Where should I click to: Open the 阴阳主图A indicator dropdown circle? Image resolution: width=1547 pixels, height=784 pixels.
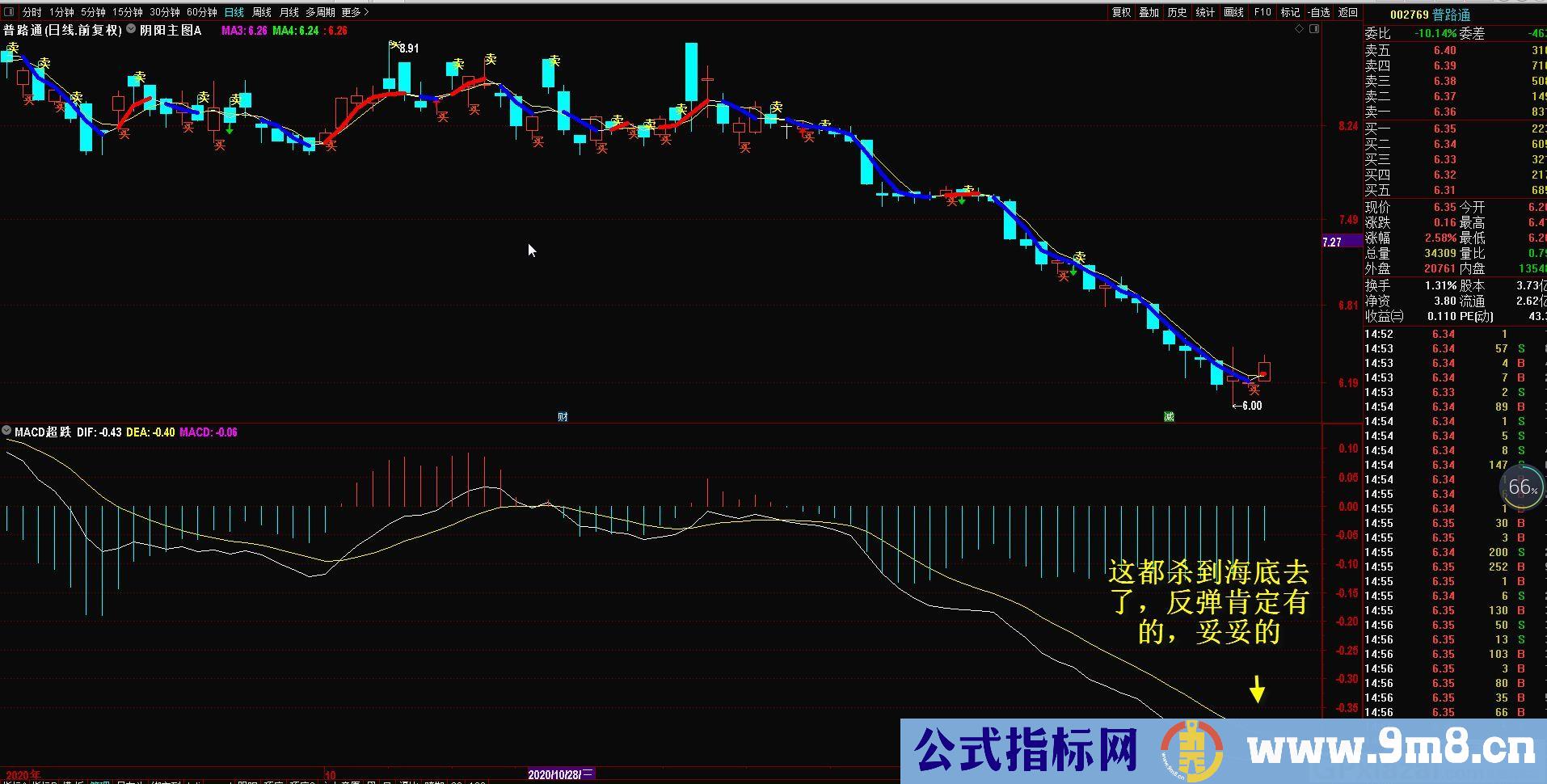pyautogui.click(x=132, y=29)
